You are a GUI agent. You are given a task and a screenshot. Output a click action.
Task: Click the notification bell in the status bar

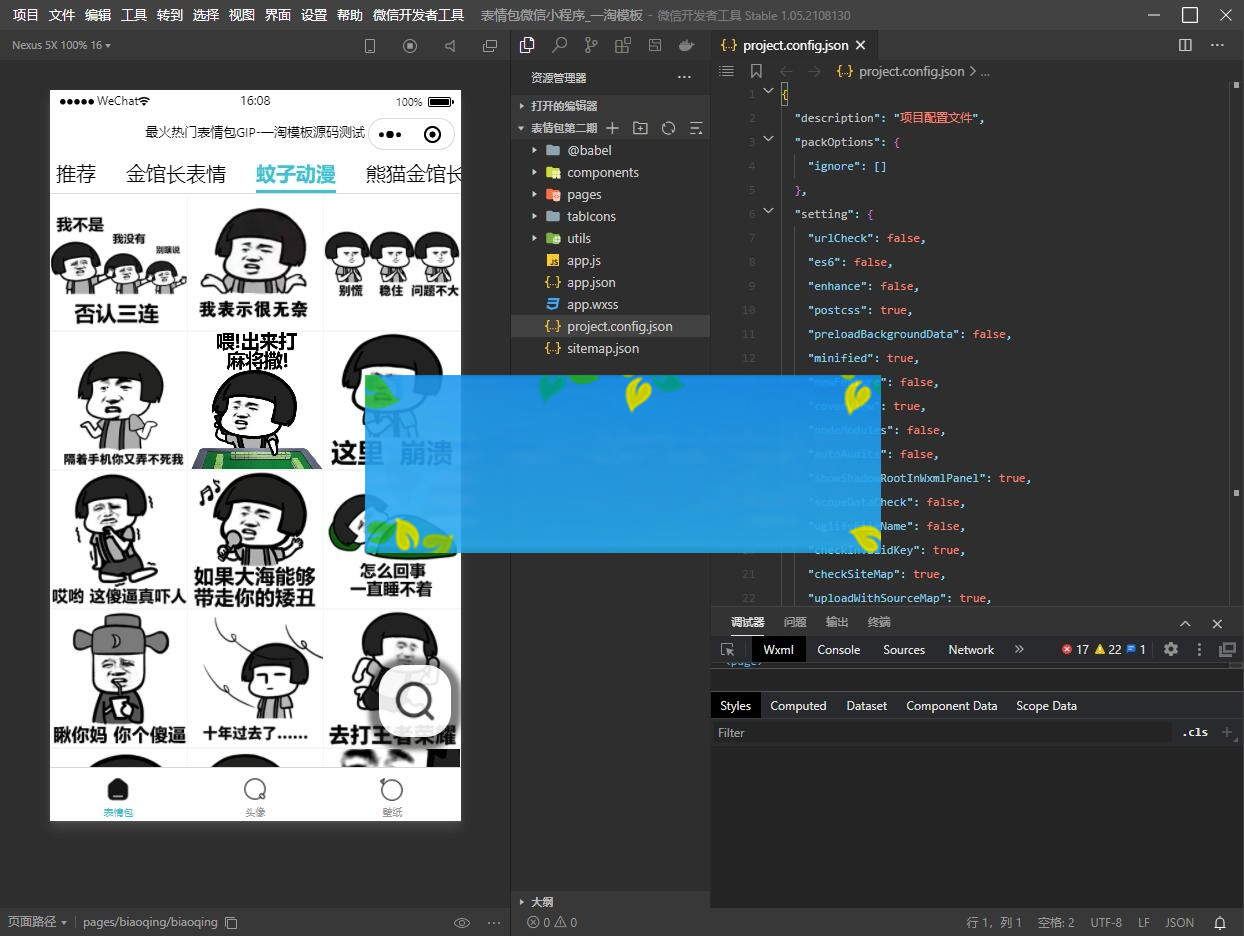point(1220,922)
